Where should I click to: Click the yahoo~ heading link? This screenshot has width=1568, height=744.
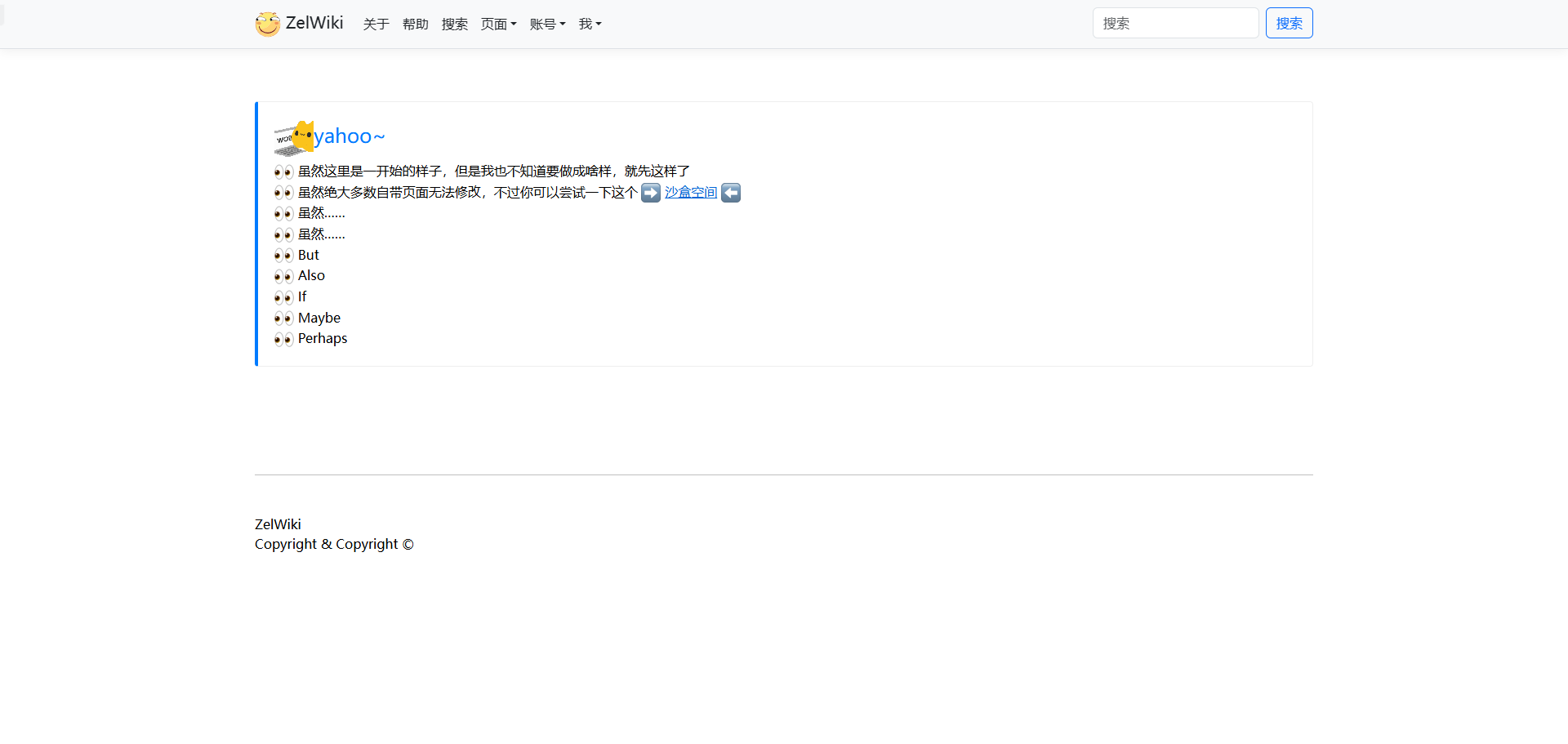pos(349,136)
